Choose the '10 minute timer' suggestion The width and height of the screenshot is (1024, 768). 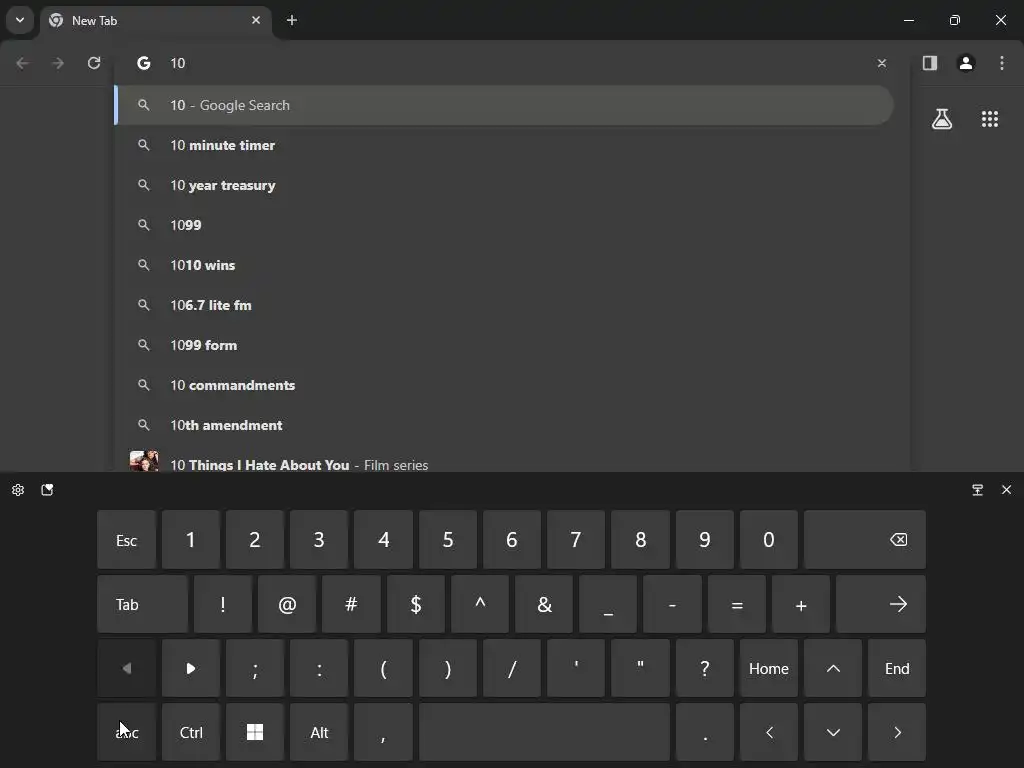point(504,145)
